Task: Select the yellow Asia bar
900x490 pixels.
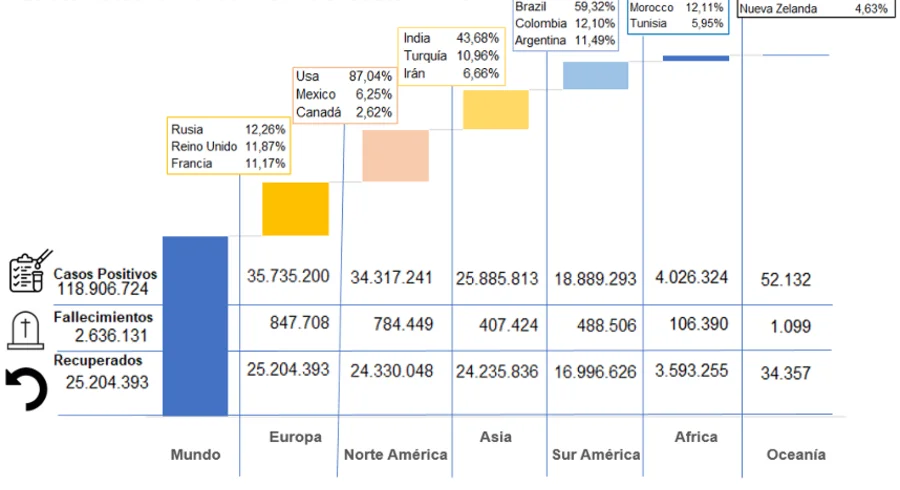Action: point(496,110)
